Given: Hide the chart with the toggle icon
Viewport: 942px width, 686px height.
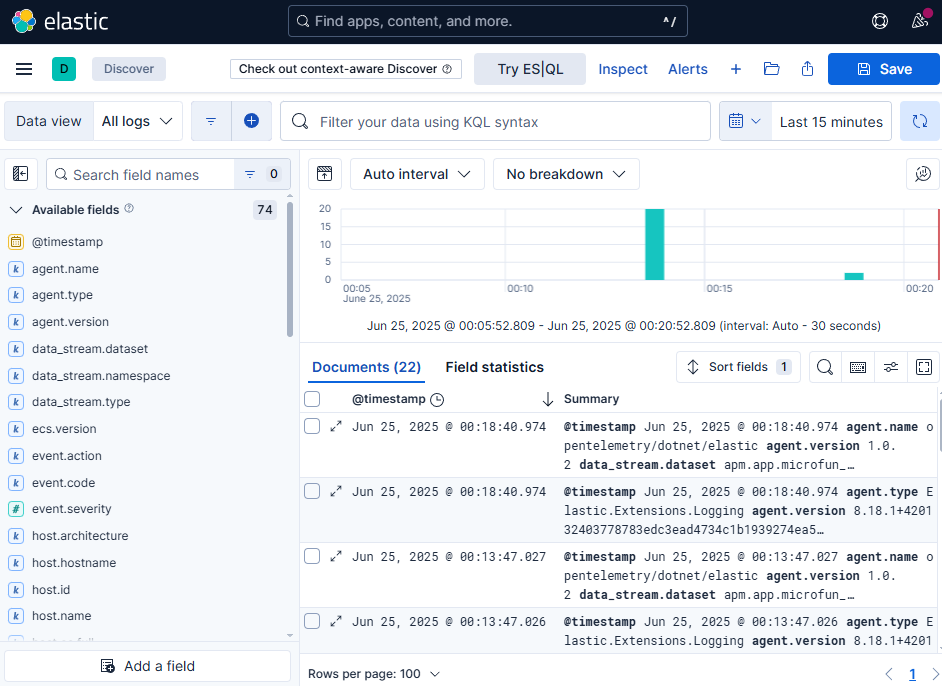Looking at the screenshot, I should click(324, 174).
